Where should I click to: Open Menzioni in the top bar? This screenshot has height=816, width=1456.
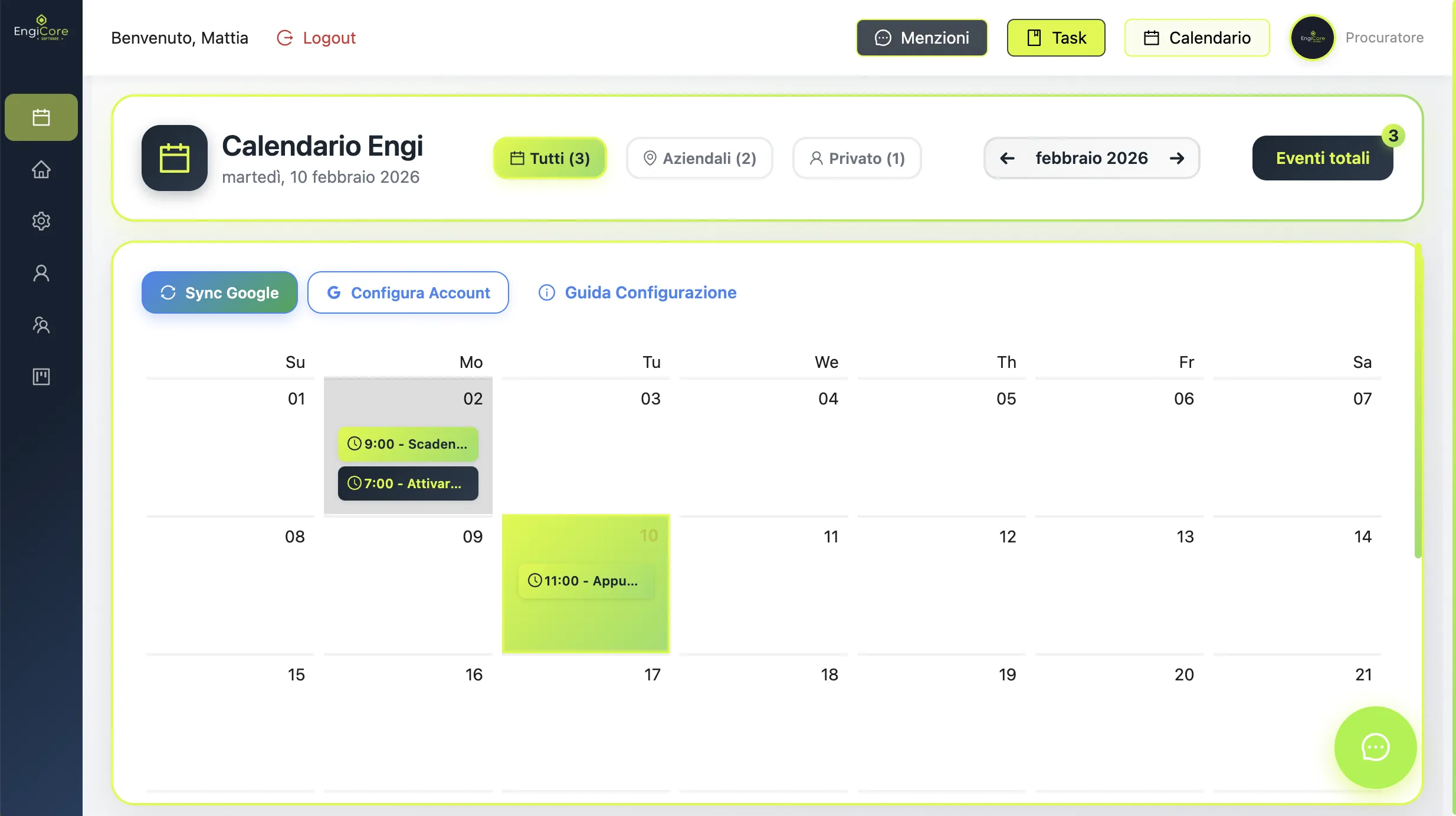tap(922, 38)
